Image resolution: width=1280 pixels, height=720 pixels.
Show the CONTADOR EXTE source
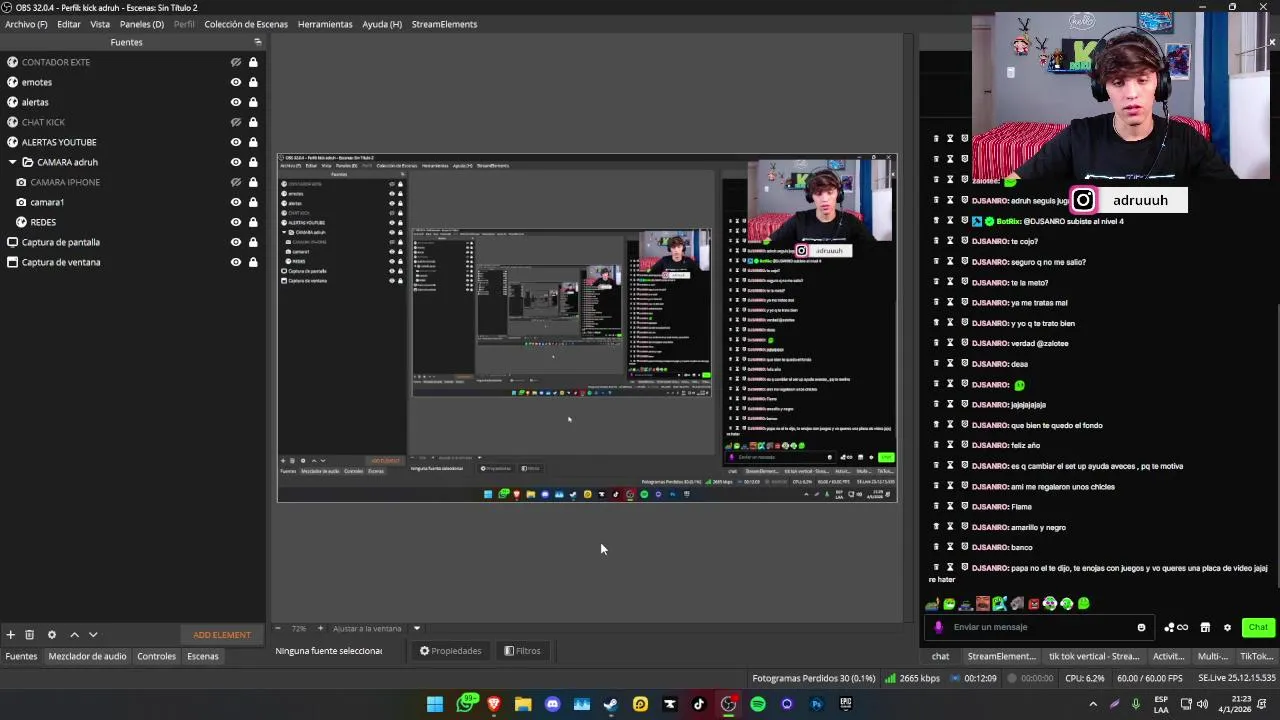tap(236, 62)
